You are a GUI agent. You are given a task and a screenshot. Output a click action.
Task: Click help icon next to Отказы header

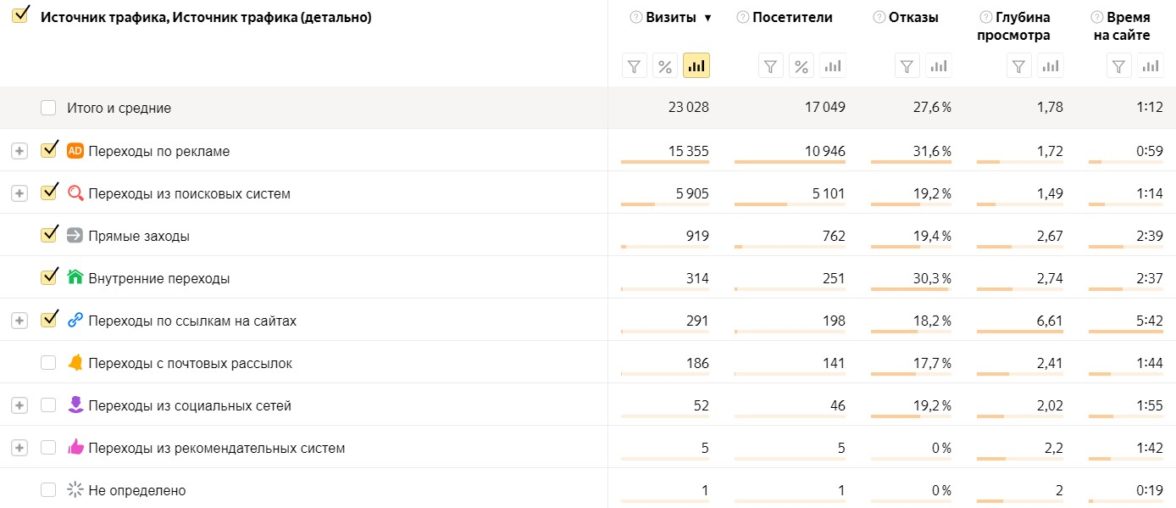click(879, 17)
